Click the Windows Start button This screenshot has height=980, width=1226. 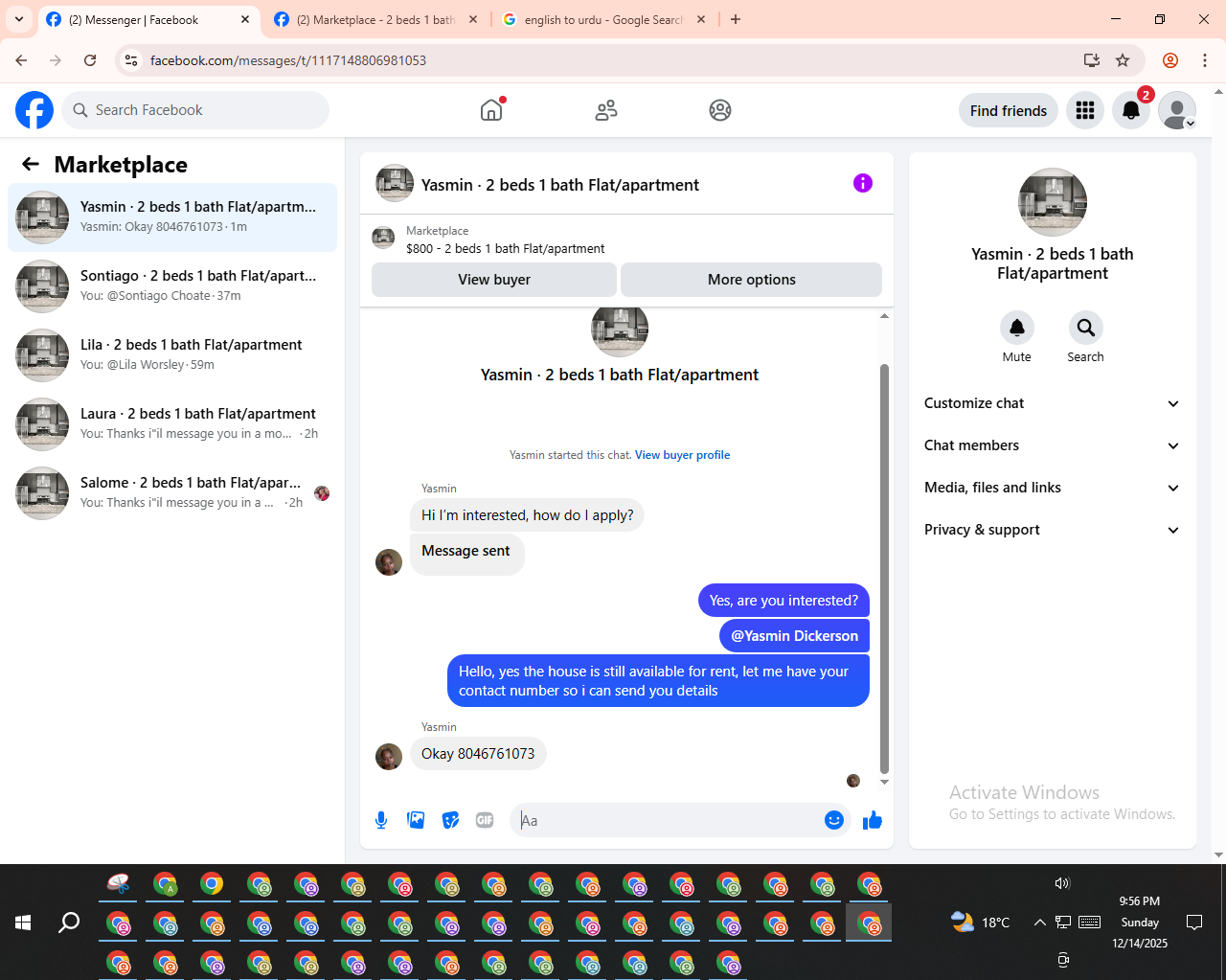pos(23,923)
